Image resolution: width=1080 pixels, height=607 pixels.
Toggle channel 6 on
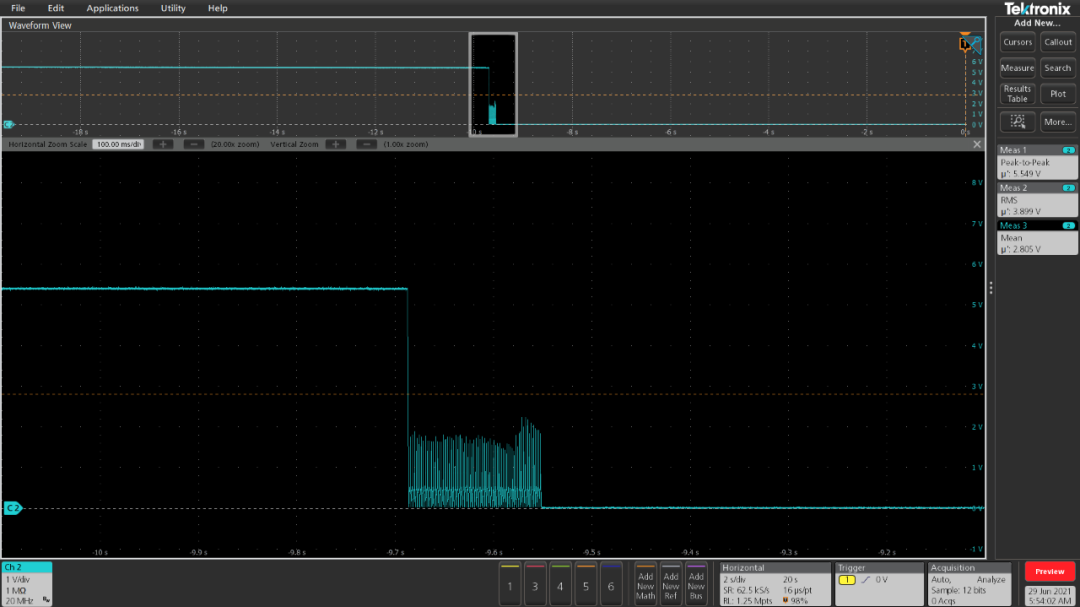coord(610,581)
